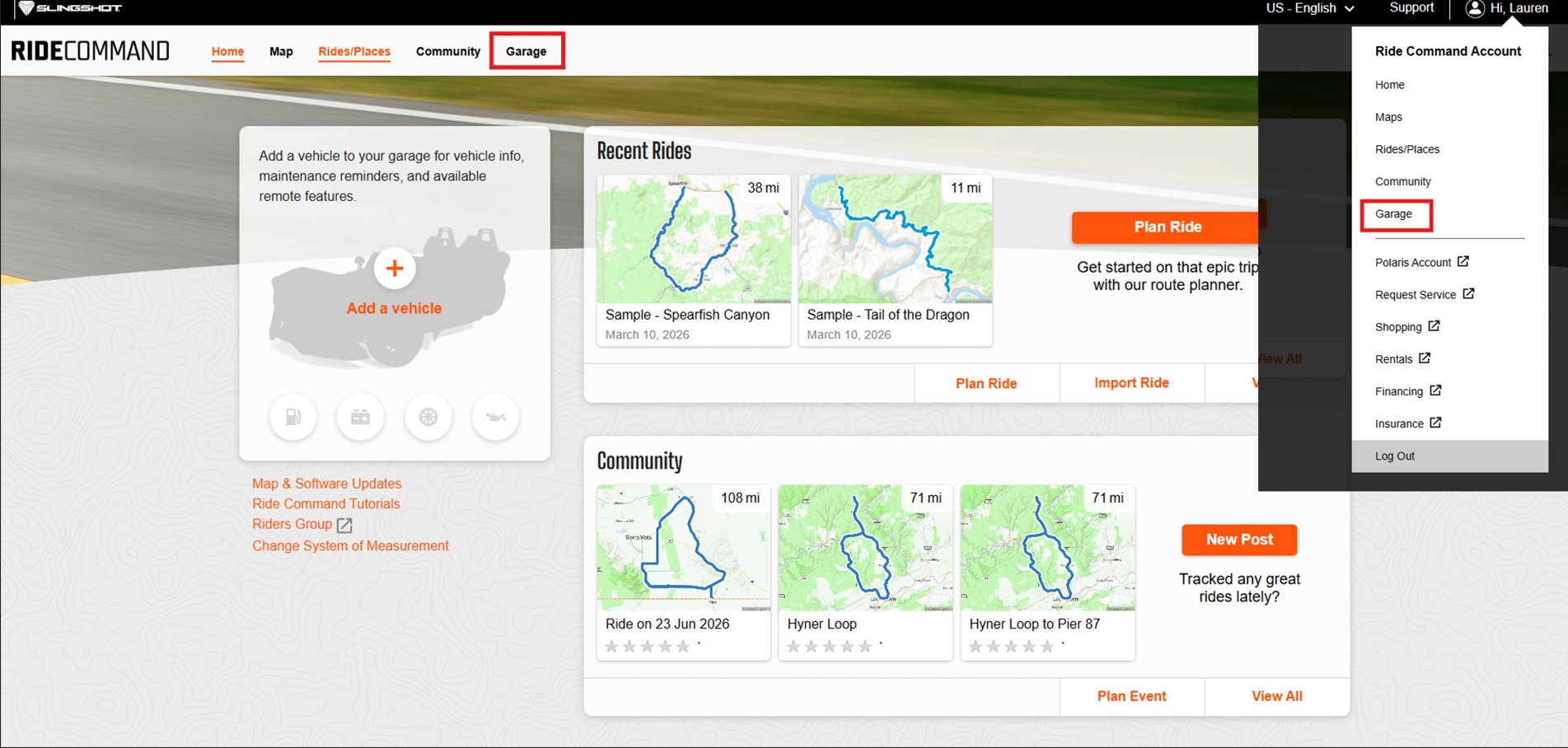Click external link icon next to Riders Group
This screenshot has height=748, width=1568.
point(344,525)
